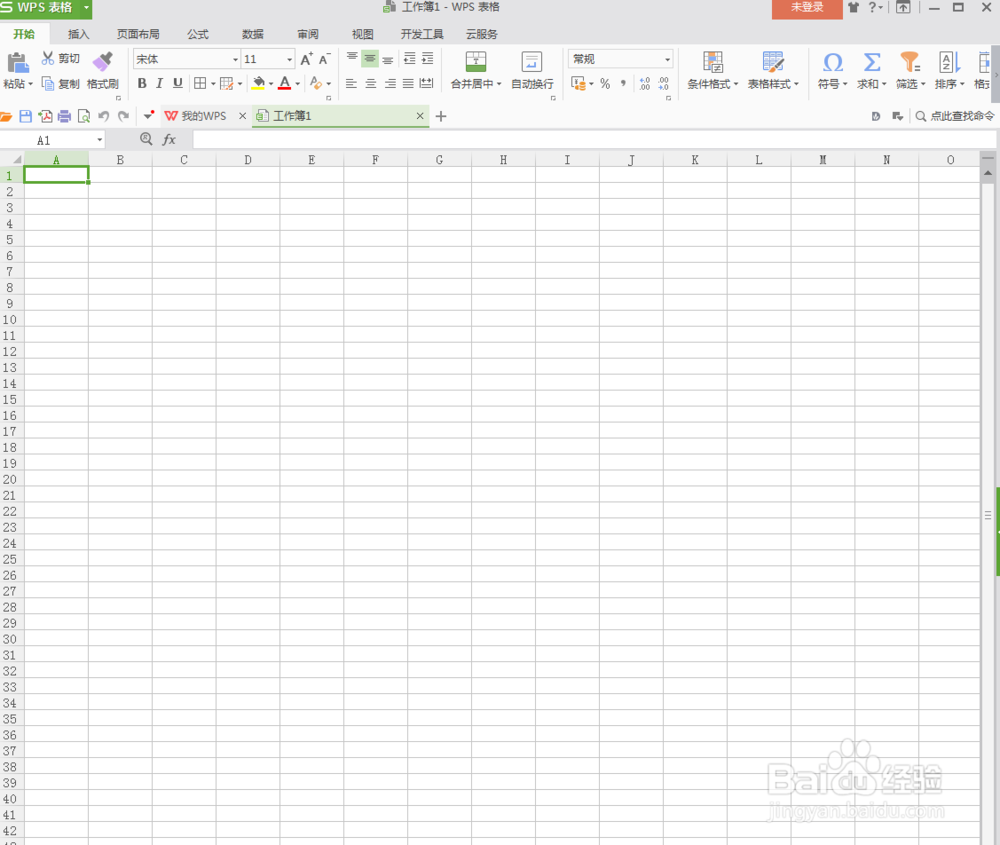The image size is (1000, 845).
Task: Click the Export to PDF icon
Action: [x=45, y=116]
